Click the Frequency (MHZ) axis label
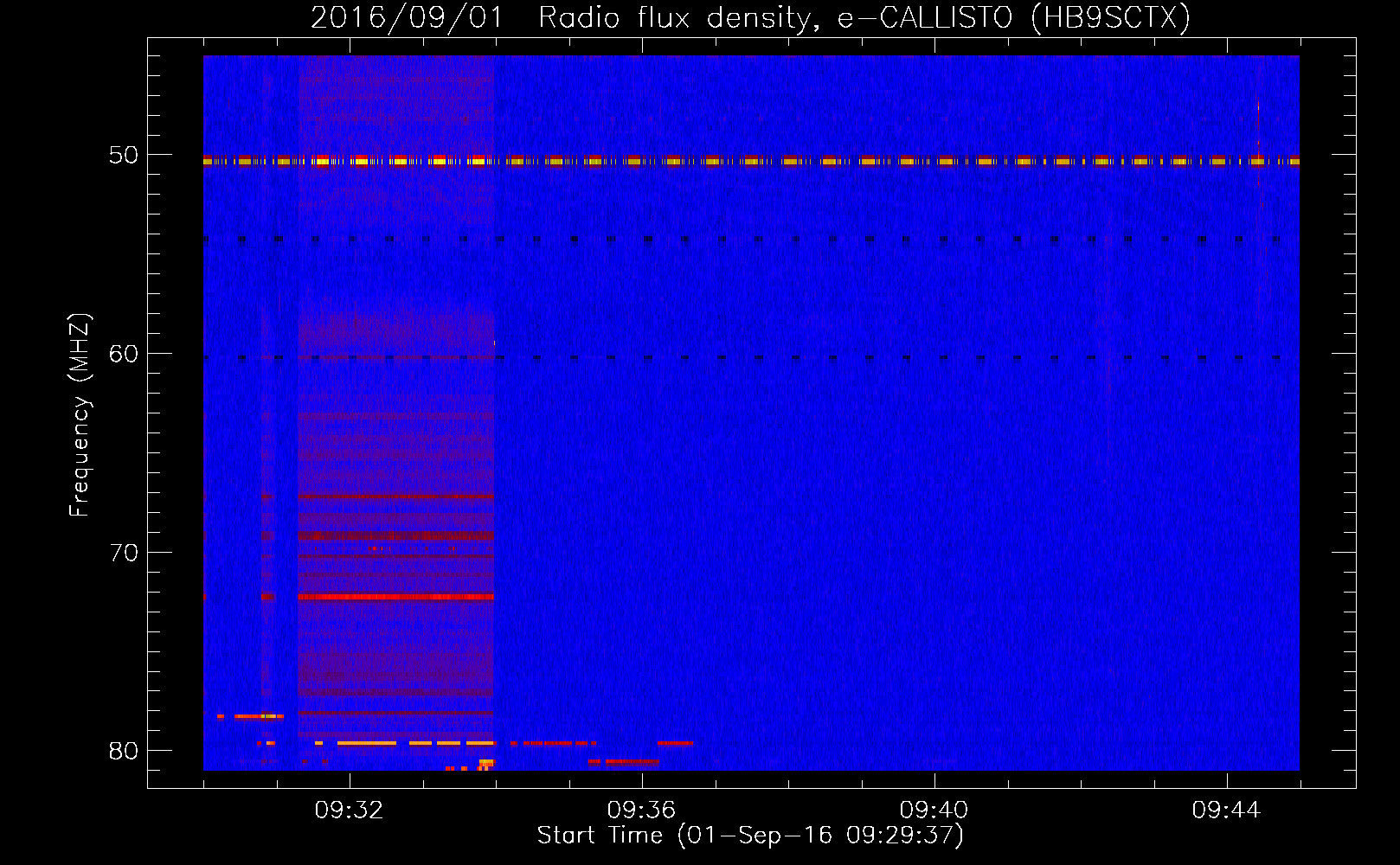 click(x=80, y=415)
